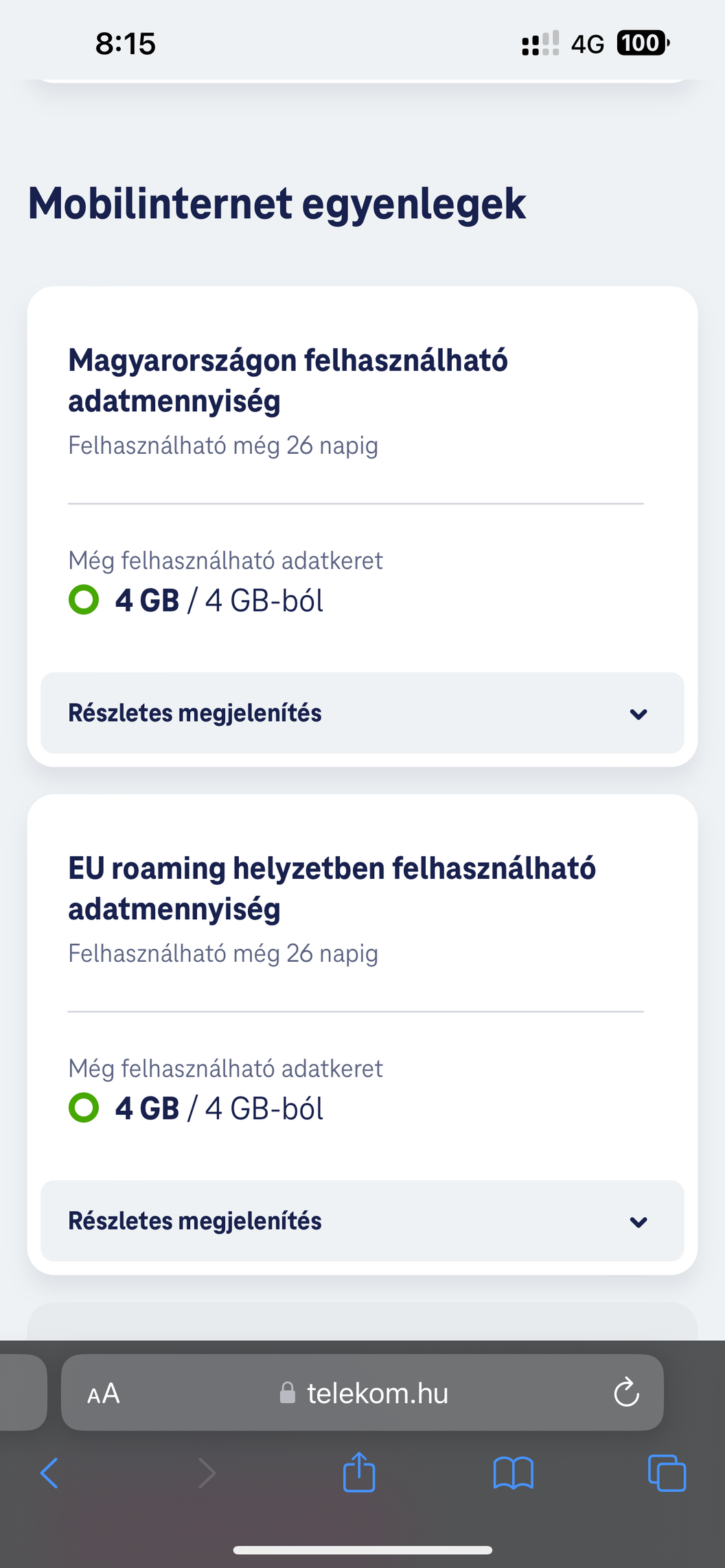Click chevron in the EU roaming card

[638, 1222]
